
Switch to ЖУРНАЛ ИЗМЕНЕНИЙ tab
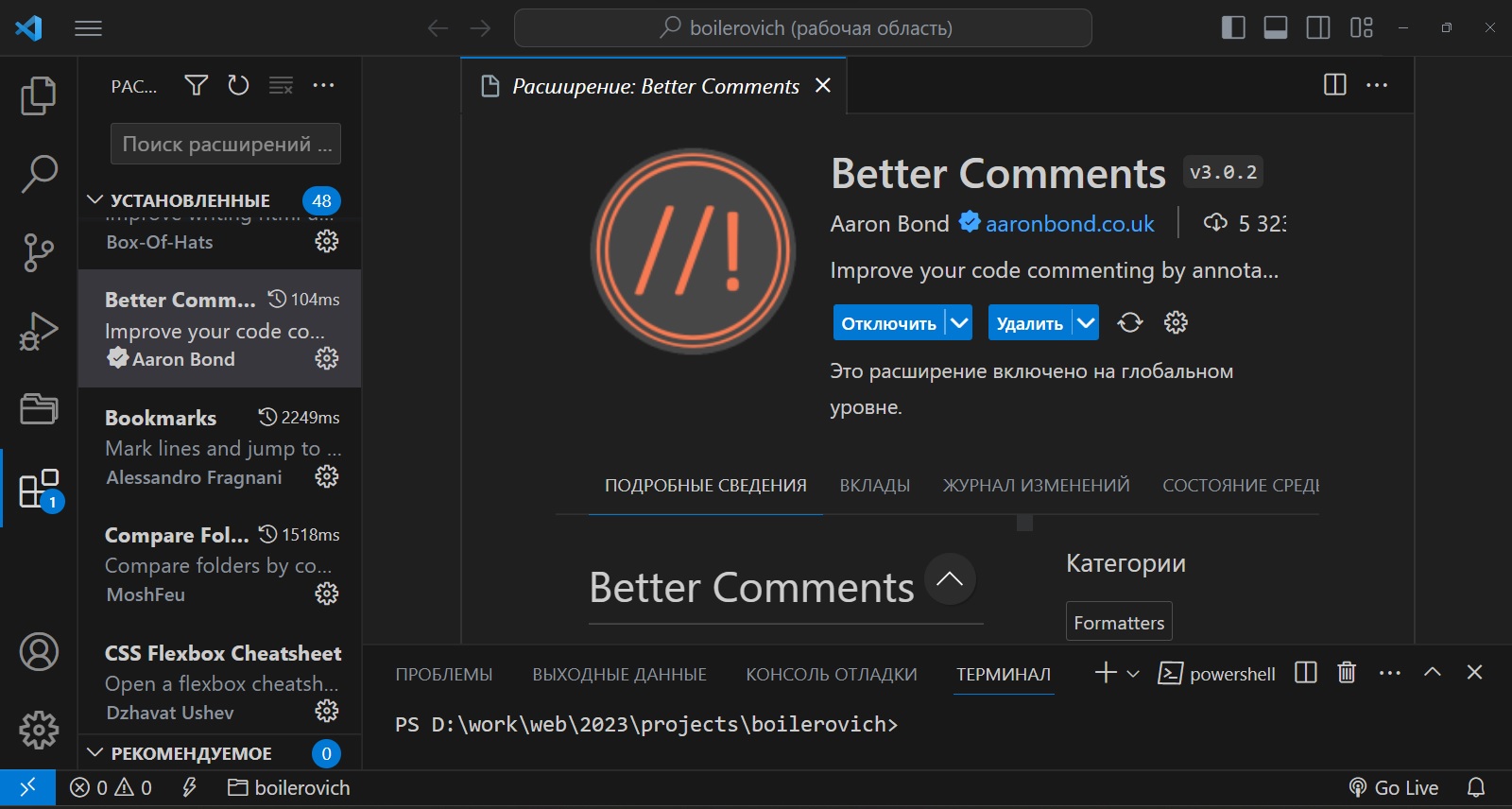(1037, 486)
